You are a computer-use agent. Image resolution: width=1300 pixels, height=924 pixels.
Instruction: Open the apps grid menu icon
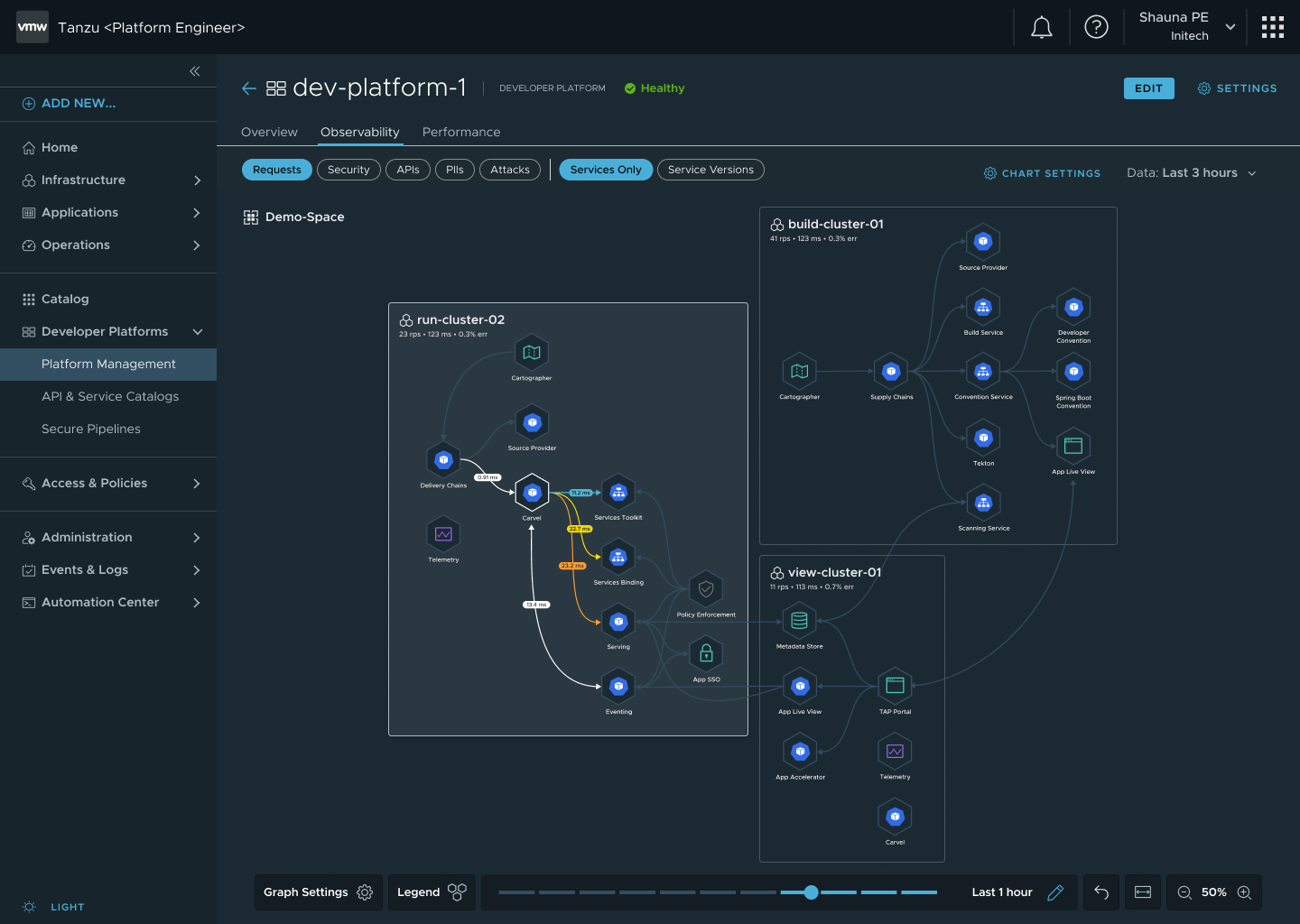click(x=1272, y=27)
